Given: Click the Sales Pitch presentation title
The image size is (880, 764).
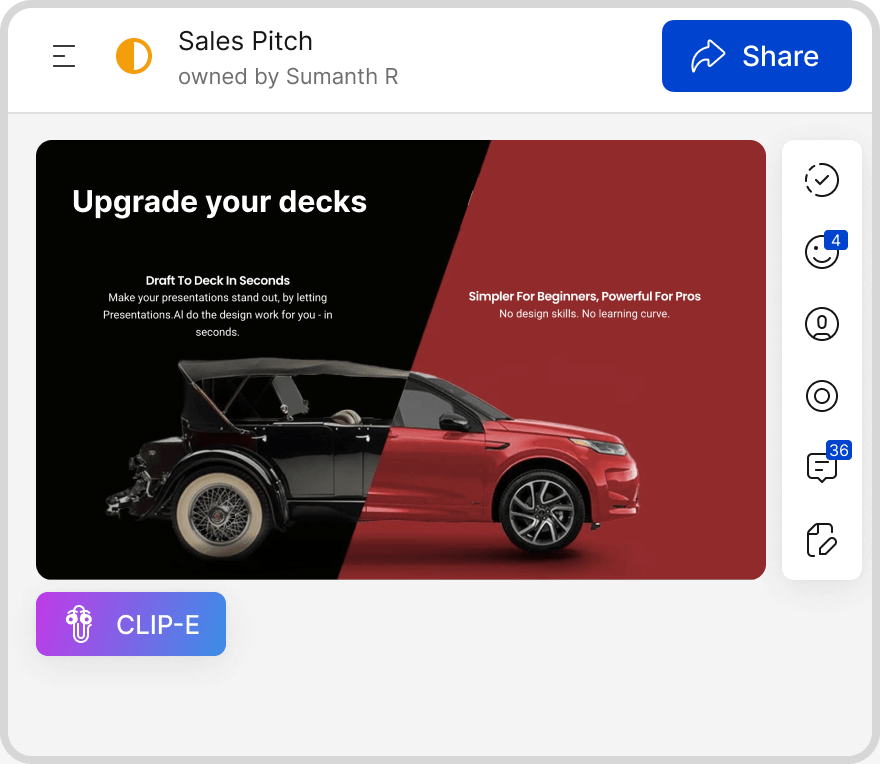Looking at the screenshot, I should [x=245, y=41].
